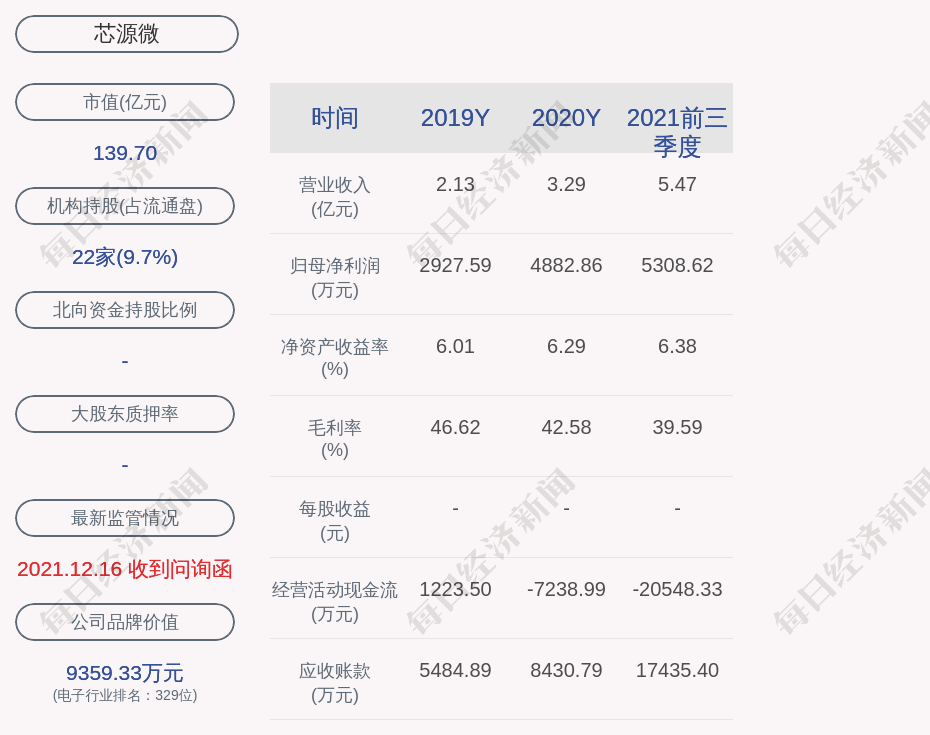Open the 北向资金持股比例 label
This screenshot has height=735, width=930.
(x=125, y=310)
